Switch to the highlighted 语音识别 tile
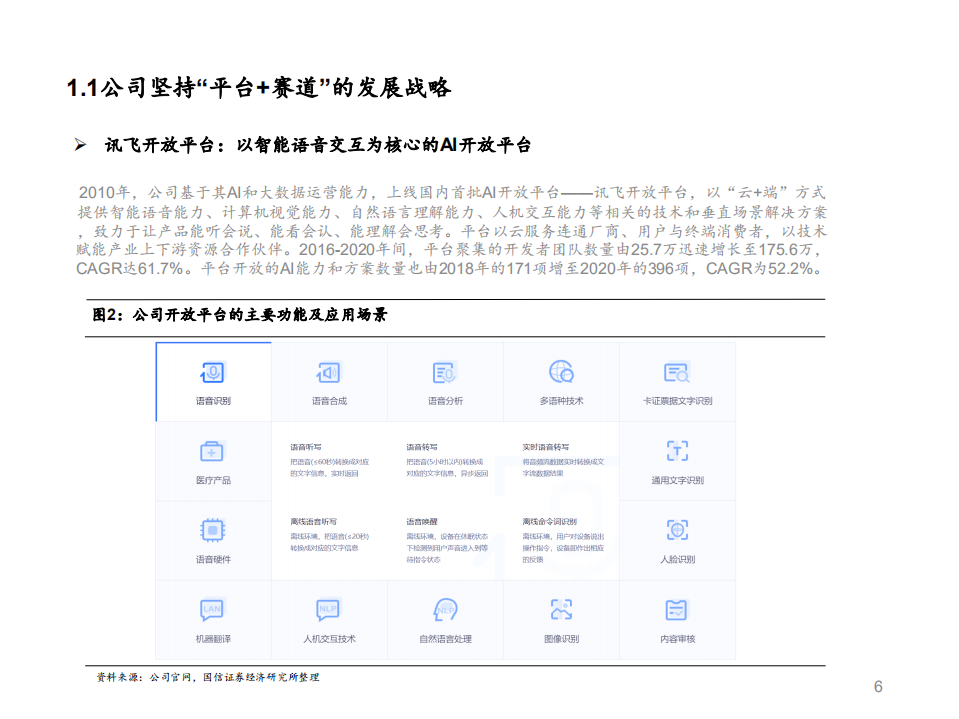The image size is (959, 719). (213, 382)
